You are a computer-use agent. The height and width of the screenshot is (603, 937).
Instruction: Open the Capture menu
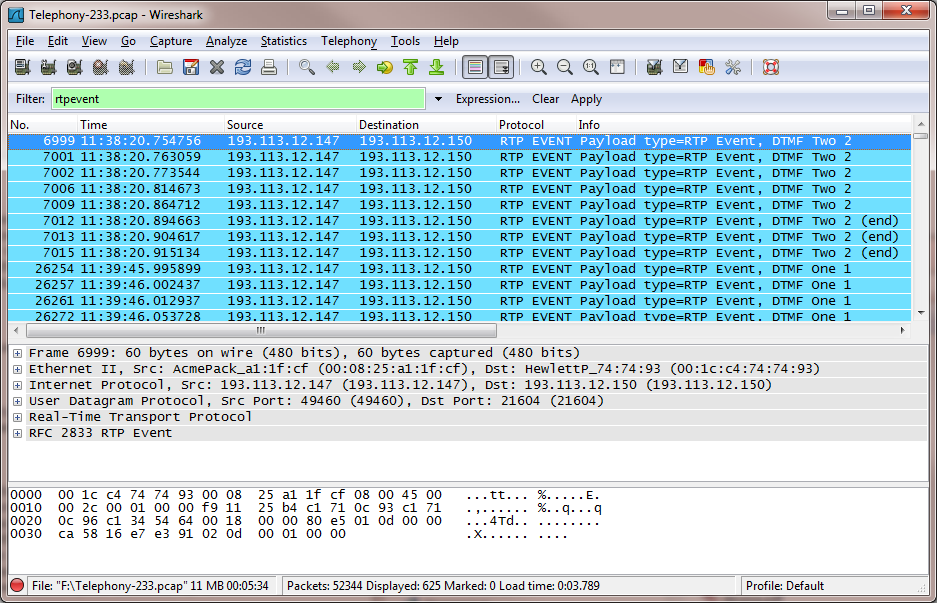(x=171, y=41)
